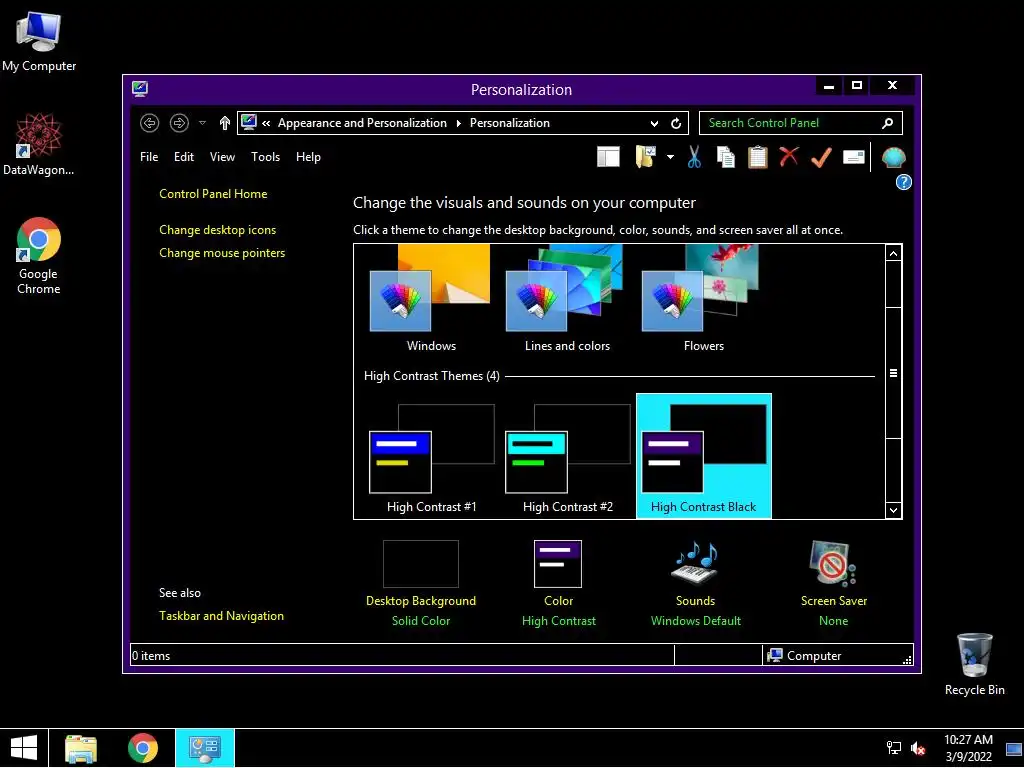Click the envelope E-mail icon

coord(854,157)
